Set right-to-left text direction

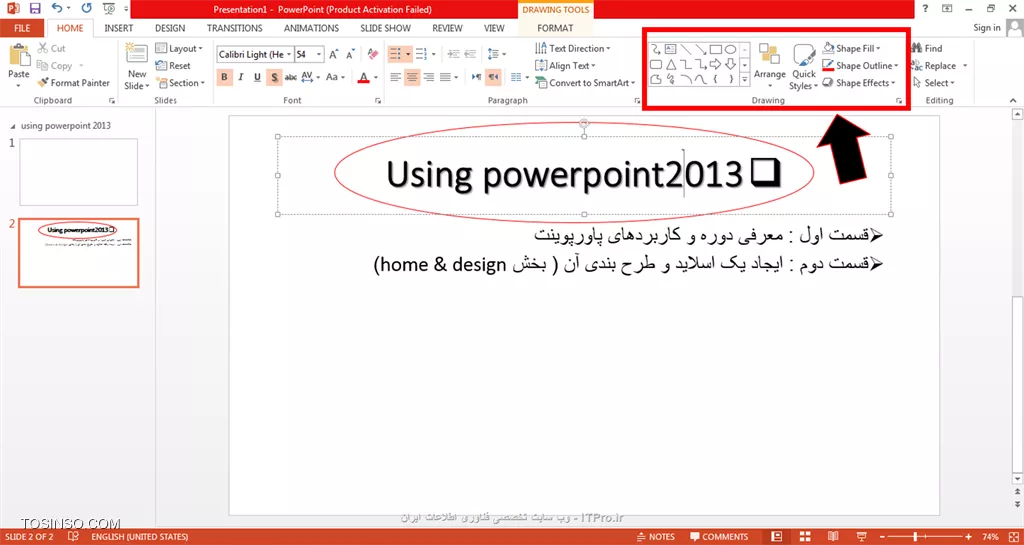click(x=494, y=77)
